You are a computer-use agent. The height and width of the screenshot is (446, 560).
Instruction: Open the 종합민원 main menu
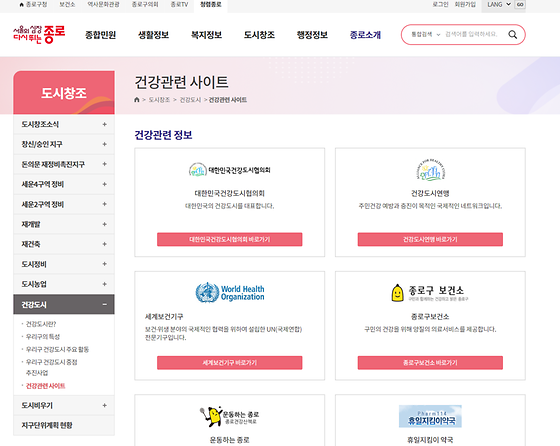pyautogui.click(x=100, y=35)
